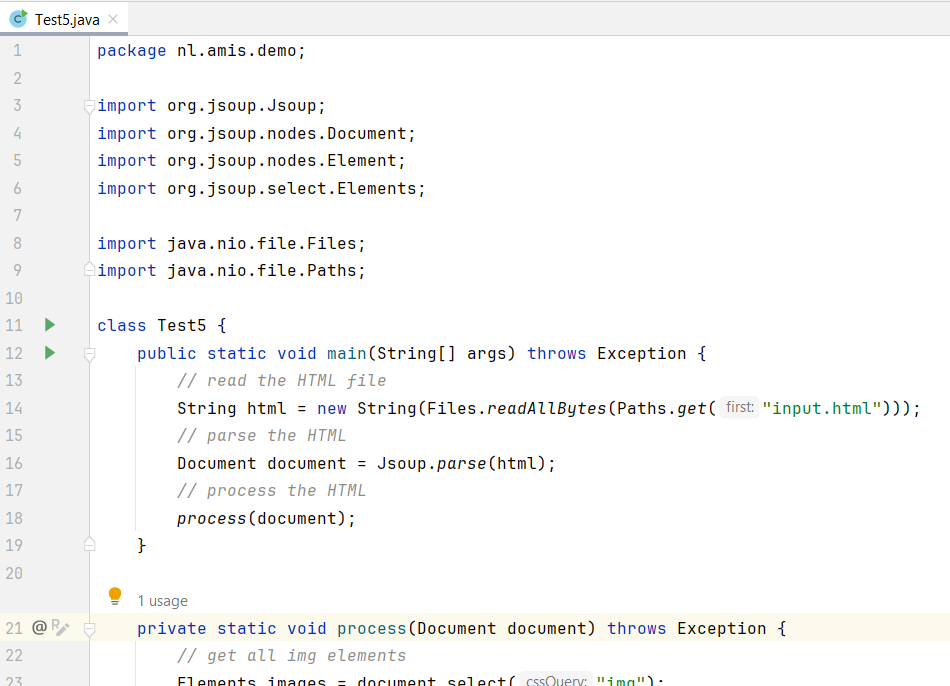Collapse the import block at line 3
Image resolution: width=950 pixels, height=686 pixels.
pos(89,106)
